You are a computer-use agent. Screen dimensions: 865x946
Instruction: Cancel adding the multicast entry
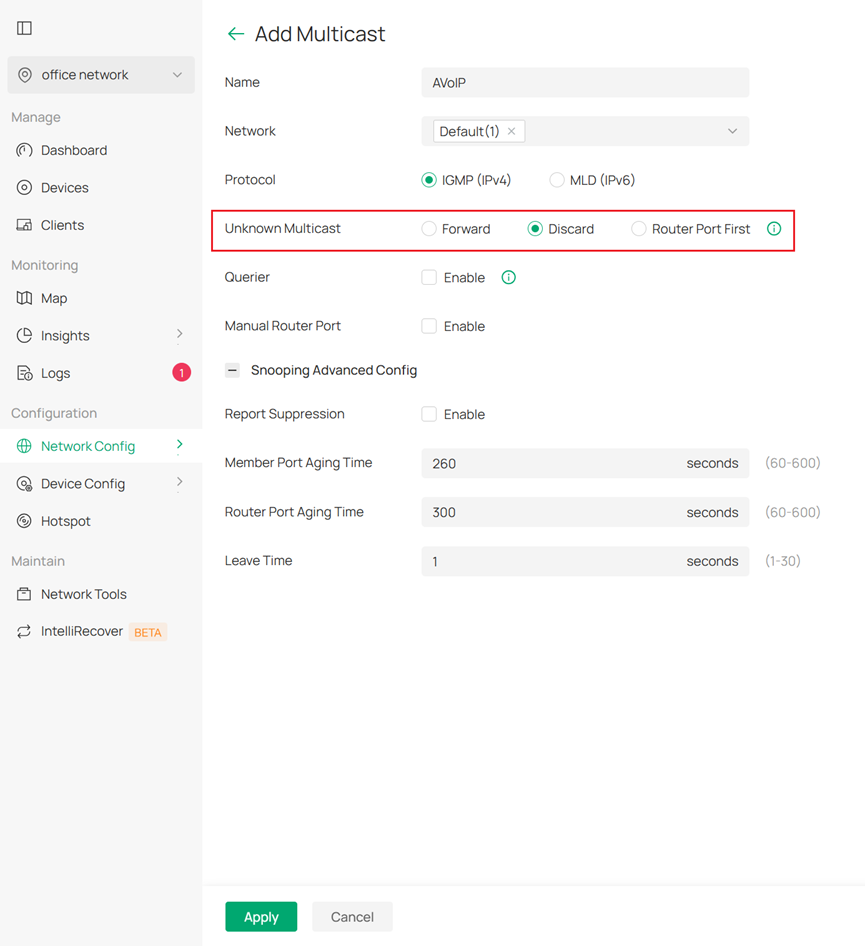click(352, 916)
